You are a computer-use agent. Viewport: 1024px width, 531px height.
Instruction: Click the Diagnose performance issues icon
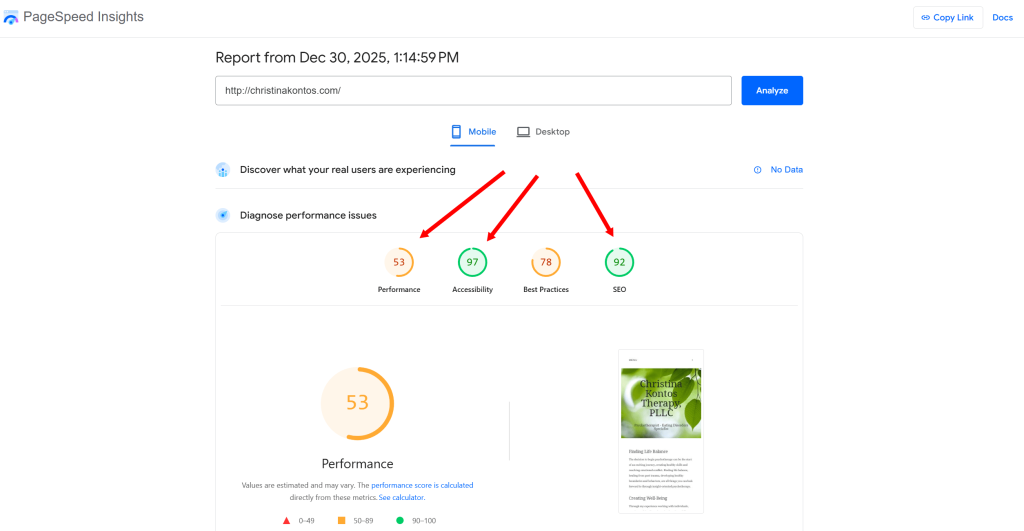tap(223, 216)
